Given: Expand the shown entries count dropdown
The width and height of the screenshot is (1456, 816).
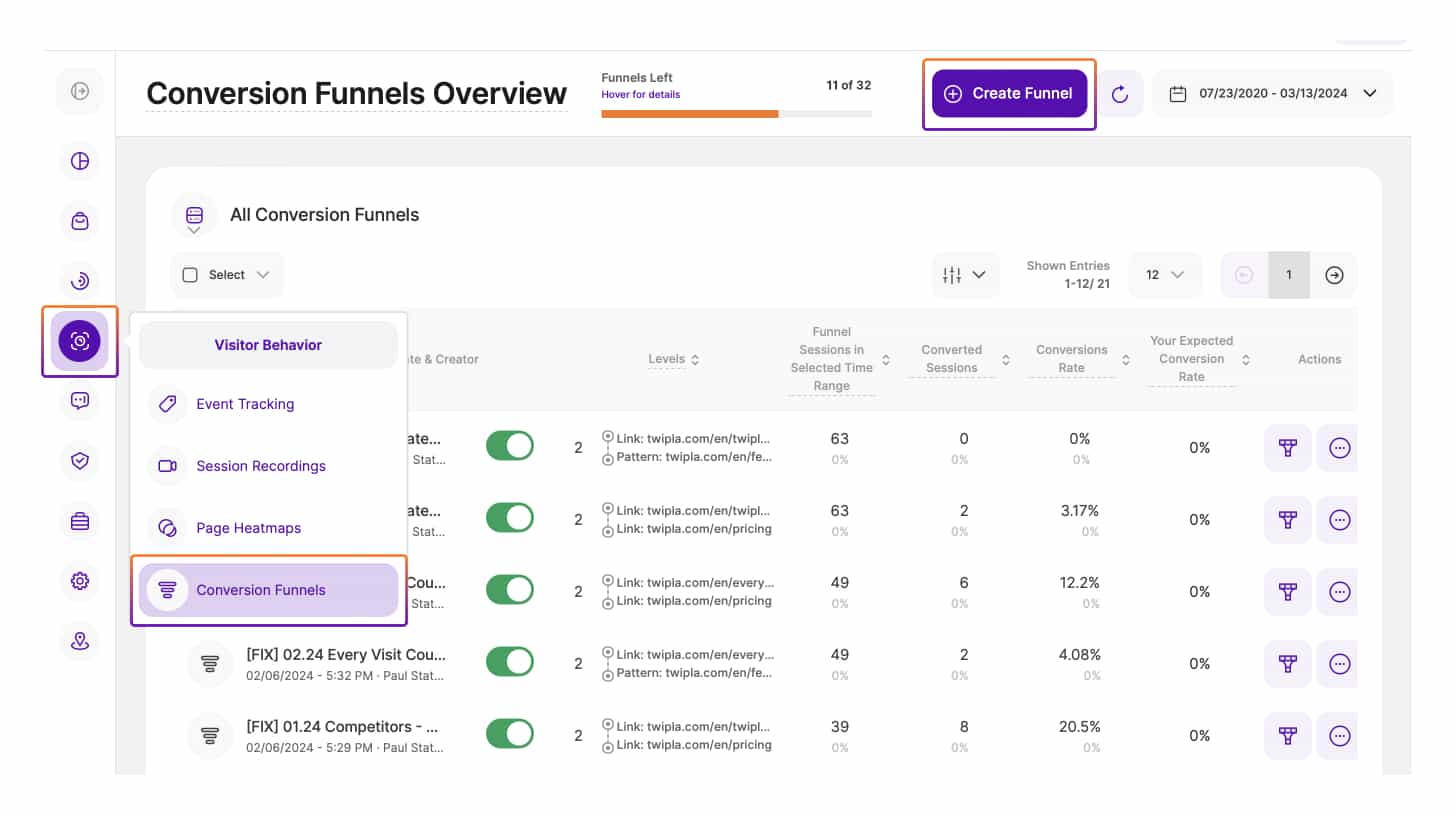Looking at the screenshot, I should [1164, 275].
